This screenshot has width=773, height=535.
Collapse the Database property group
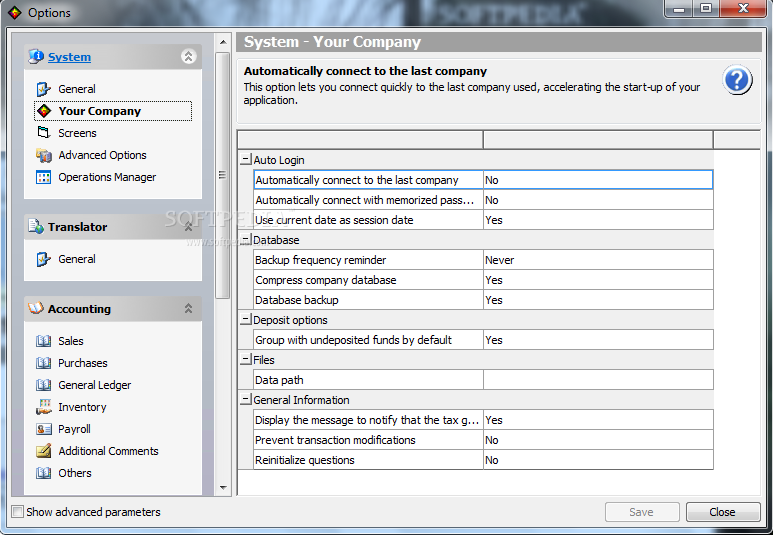click(x=245, y=240)
